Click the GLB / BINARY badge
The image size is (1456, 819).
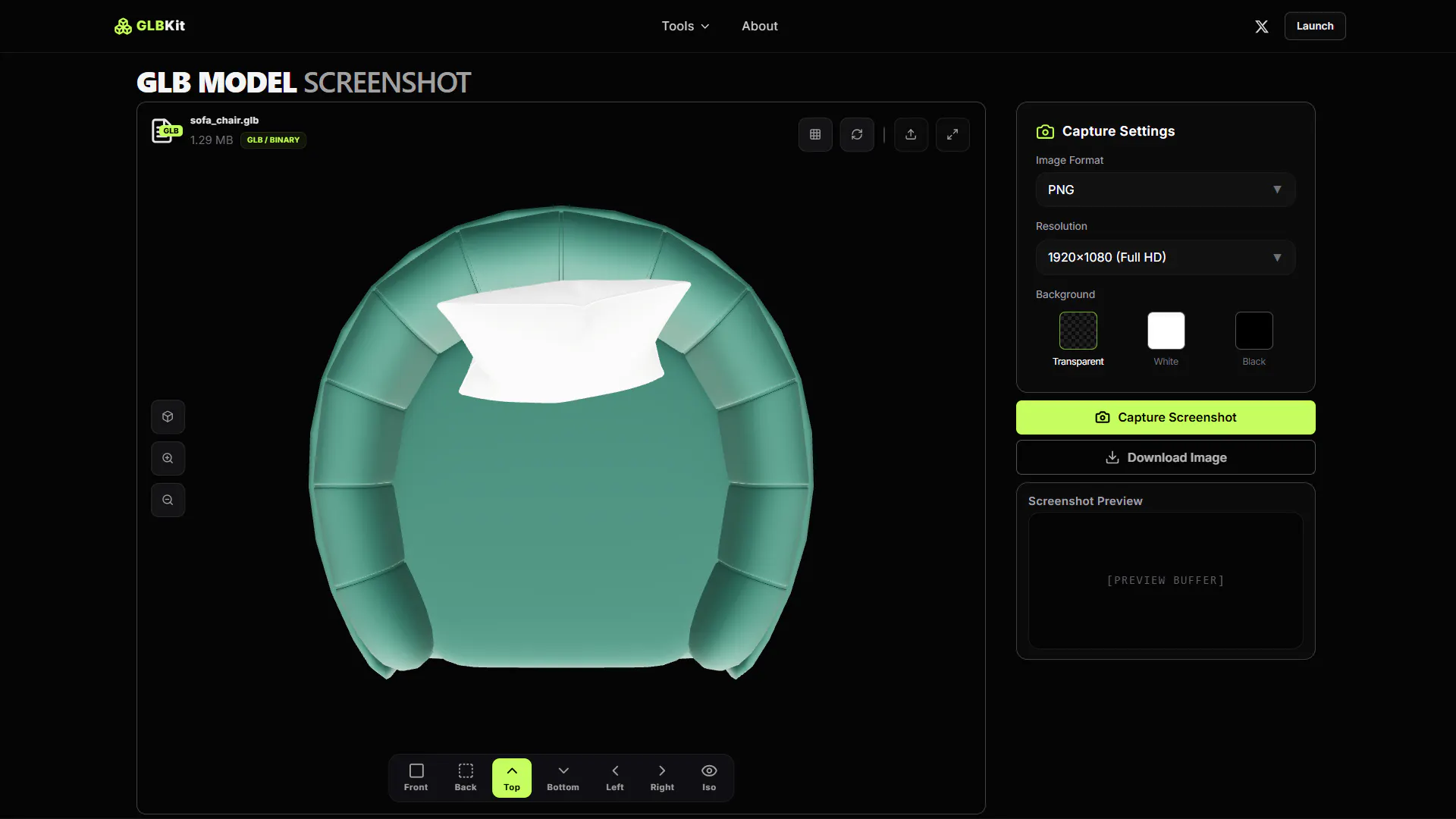(273, 140)
